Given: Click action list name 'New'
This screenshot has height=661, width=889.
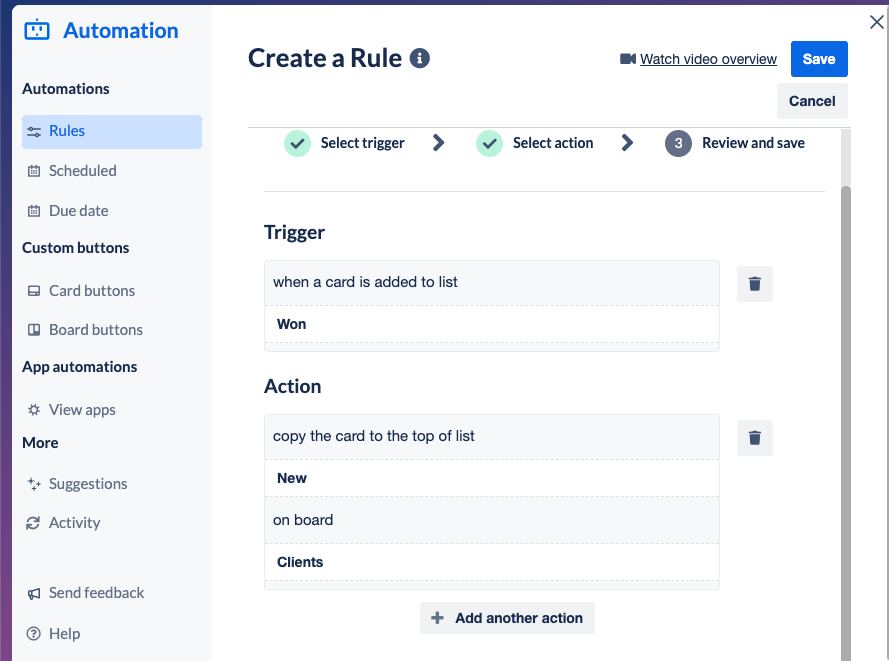Looking at the screenshot, I should pyautogui.click(x=291, y=478).
